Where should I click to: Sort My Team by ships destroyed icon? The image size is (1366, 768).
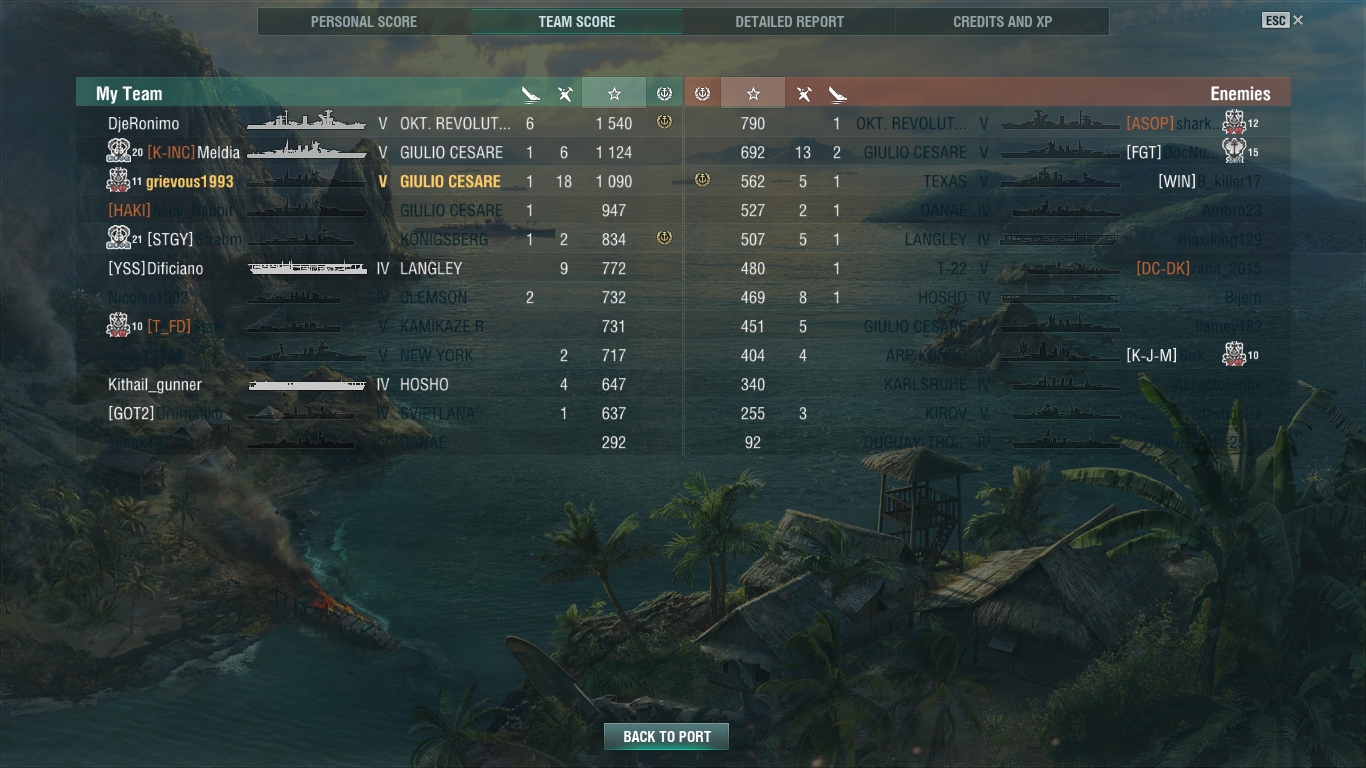[530, 94]
